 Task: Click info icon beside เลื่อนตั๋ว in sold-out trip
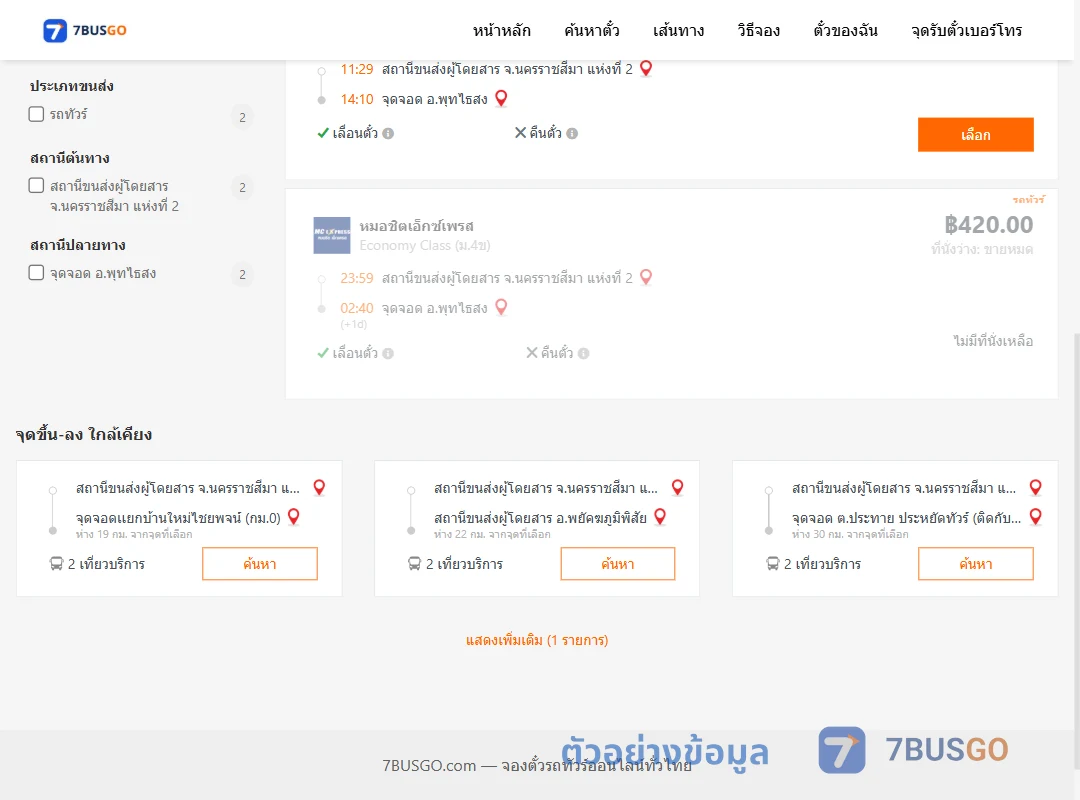click(388, 353)
